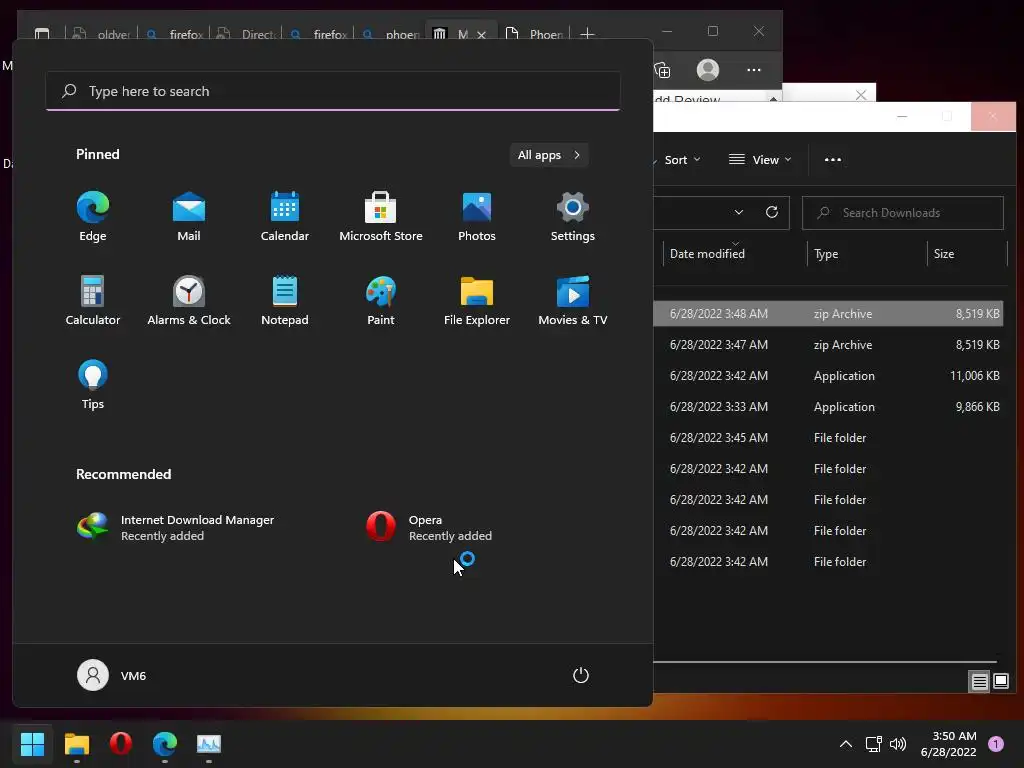Switch Explorer to details view layout

click(980, 682)
